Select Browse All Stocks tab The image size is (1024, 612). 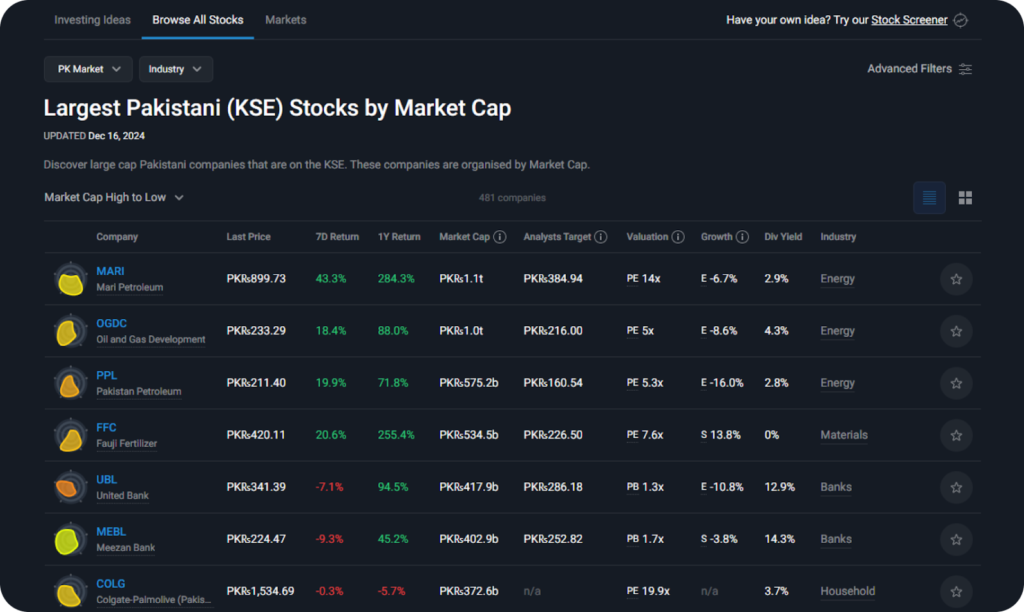(x=198, y=20)
